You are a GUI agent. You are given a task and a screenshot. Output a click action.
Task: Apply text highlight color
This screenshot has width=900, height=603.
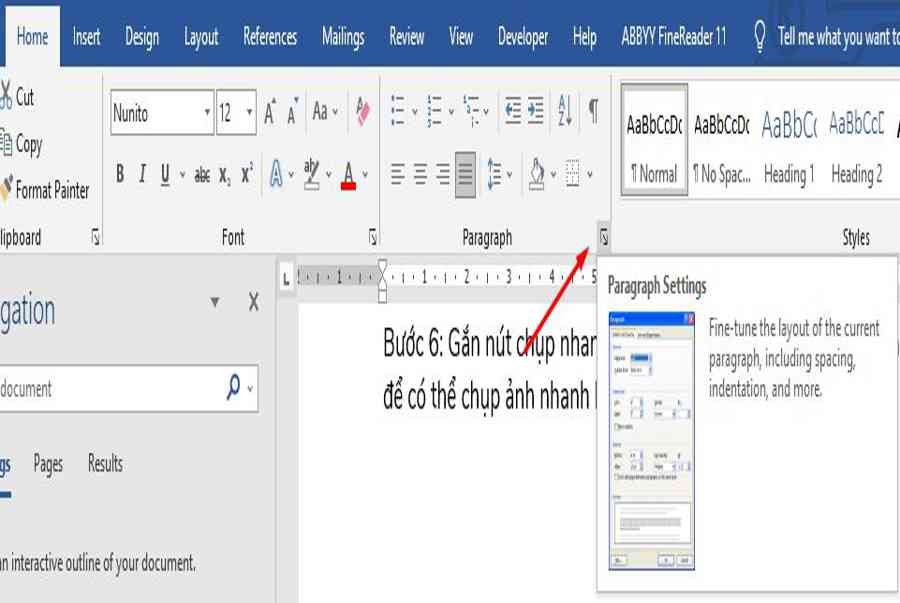(x=312, y=174)
